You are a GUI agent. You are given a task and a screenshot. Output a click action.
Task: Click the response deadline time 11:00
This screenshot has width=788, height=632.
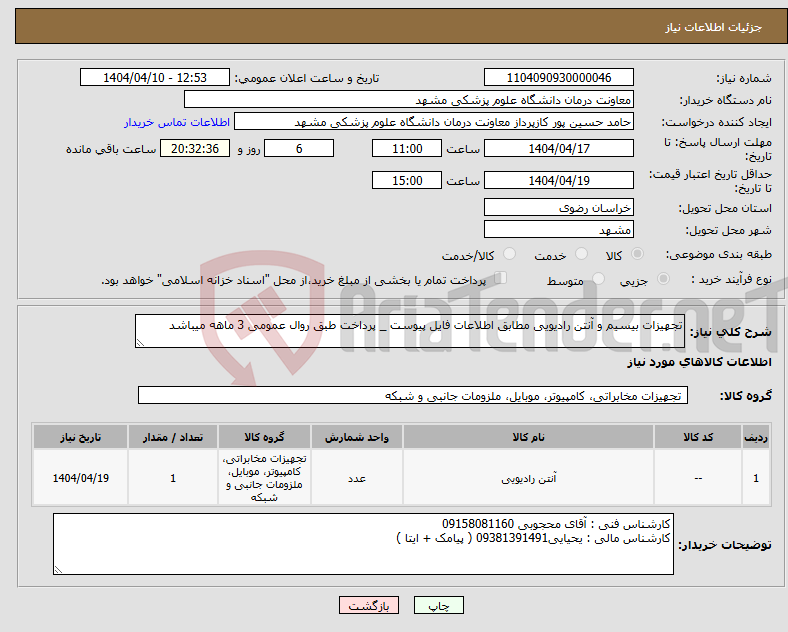tap(407, 148)
